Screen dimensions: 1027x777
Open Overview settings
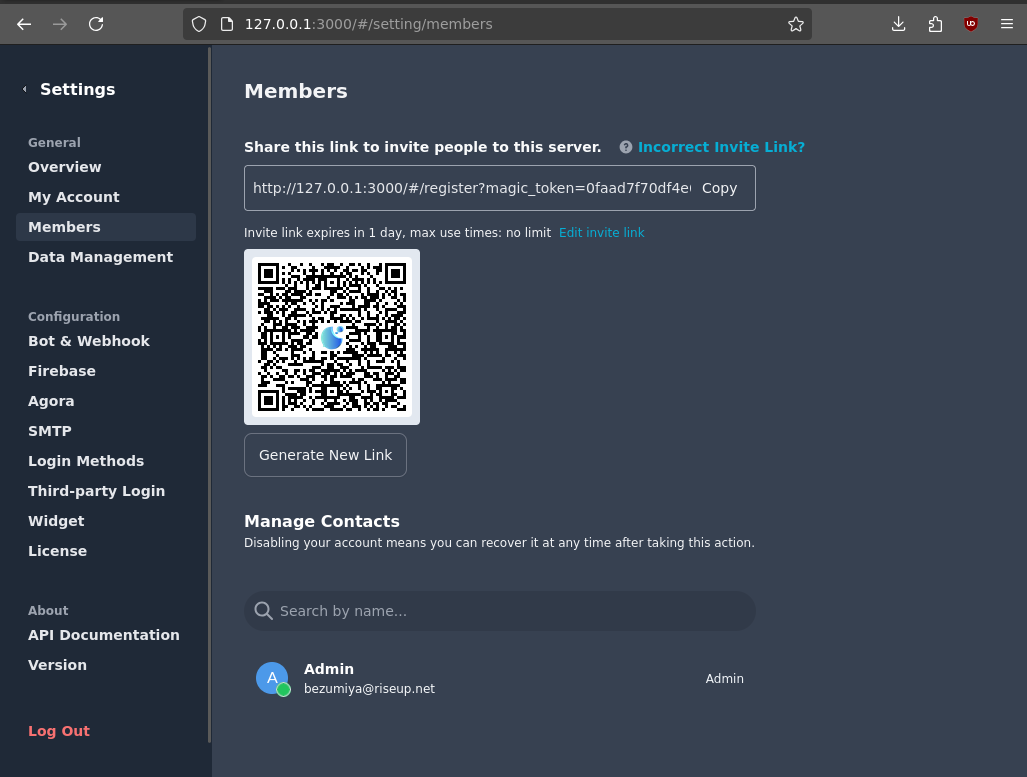(x=65, y=167)
